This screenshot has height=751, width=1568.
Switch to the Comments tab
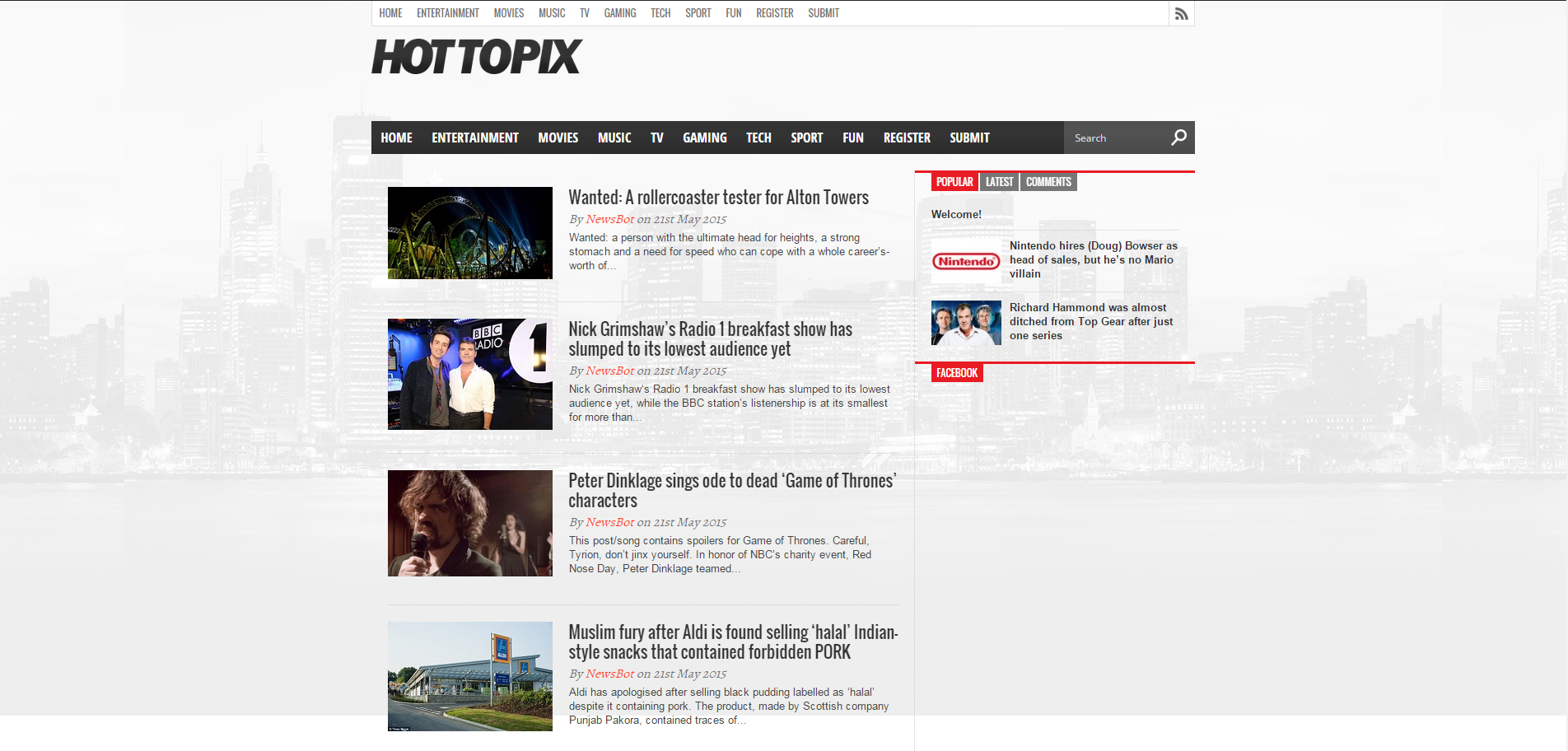tap(1048, 182)
